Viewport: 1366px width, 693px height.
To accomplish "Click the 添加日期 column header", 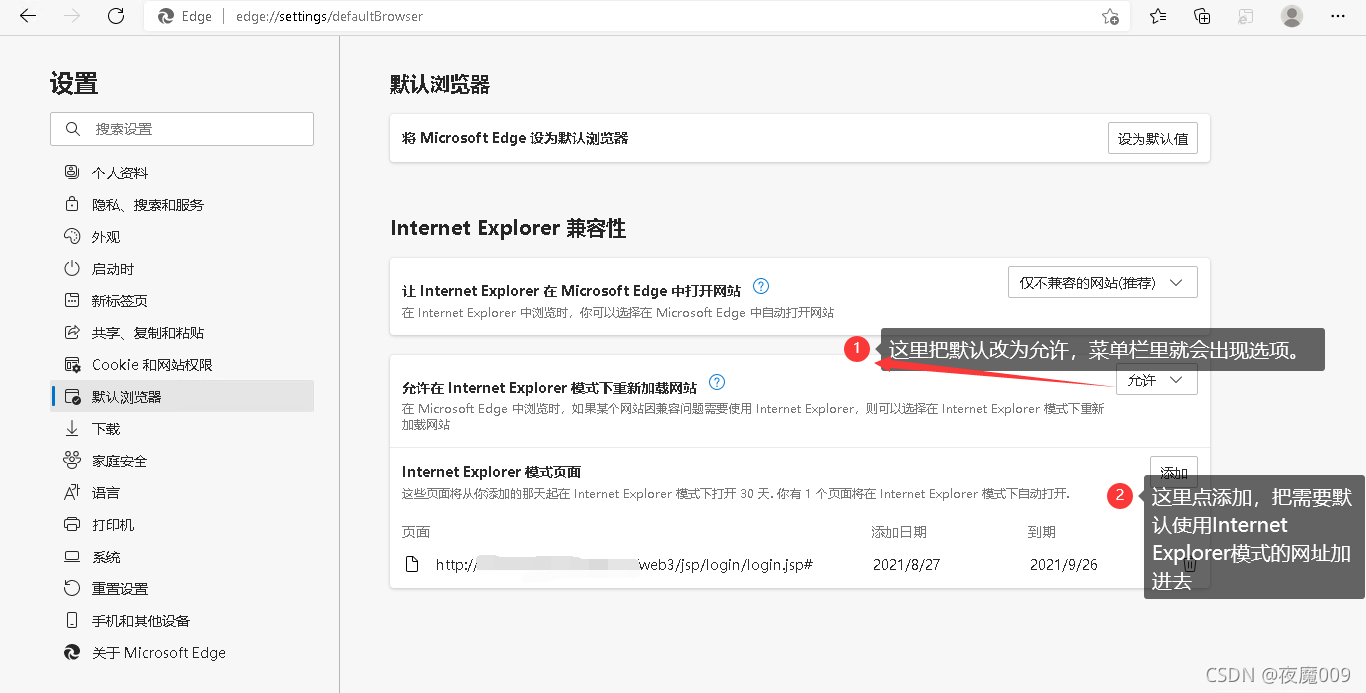I will [899, 532].
